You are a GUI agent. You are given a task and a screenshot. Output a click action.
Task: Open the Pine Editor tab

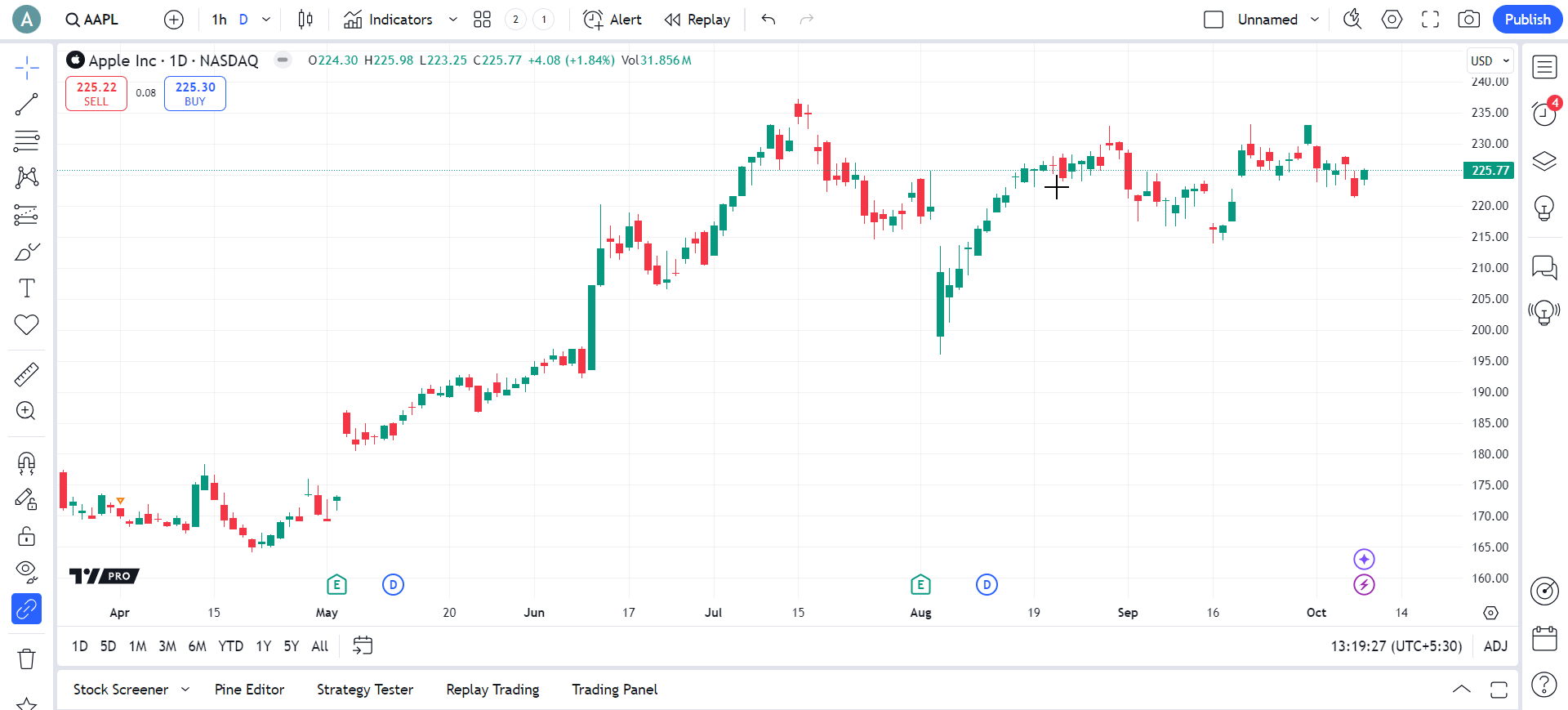point(249,690)
